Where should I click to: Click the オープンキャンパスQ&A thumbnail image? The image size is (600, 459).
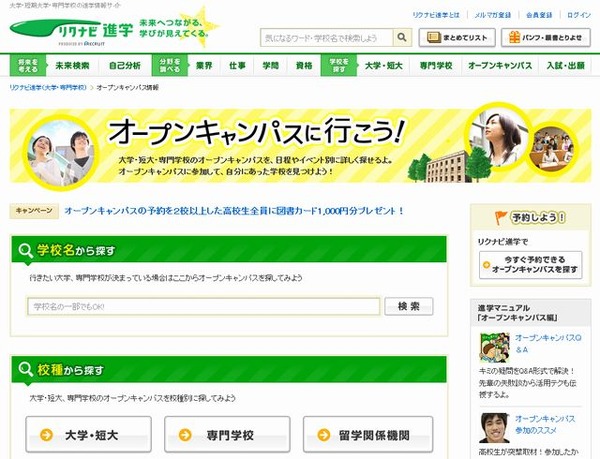(x=494, y=348)
